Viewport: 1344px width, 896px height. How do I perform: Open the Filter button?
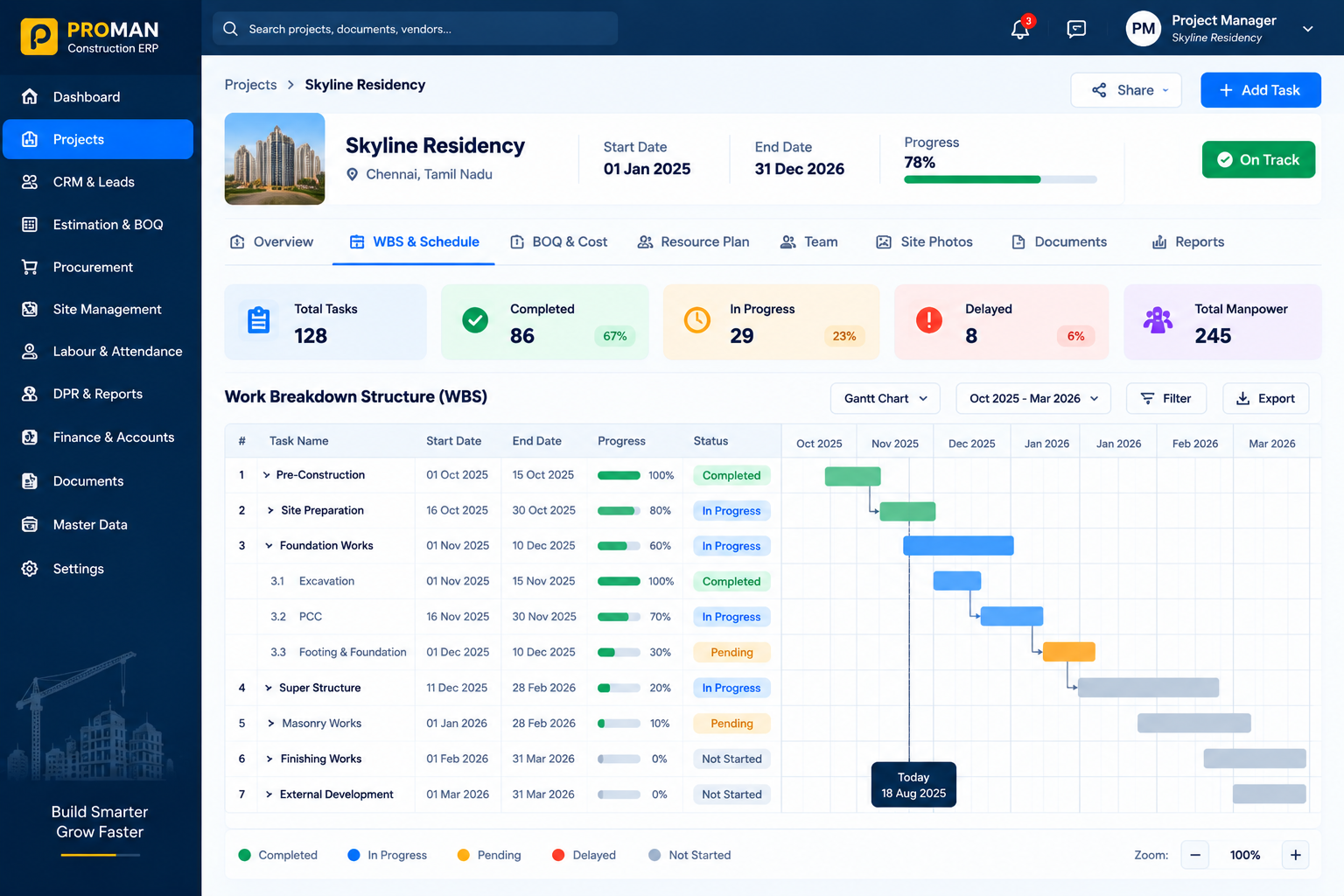pos(1166,398)
